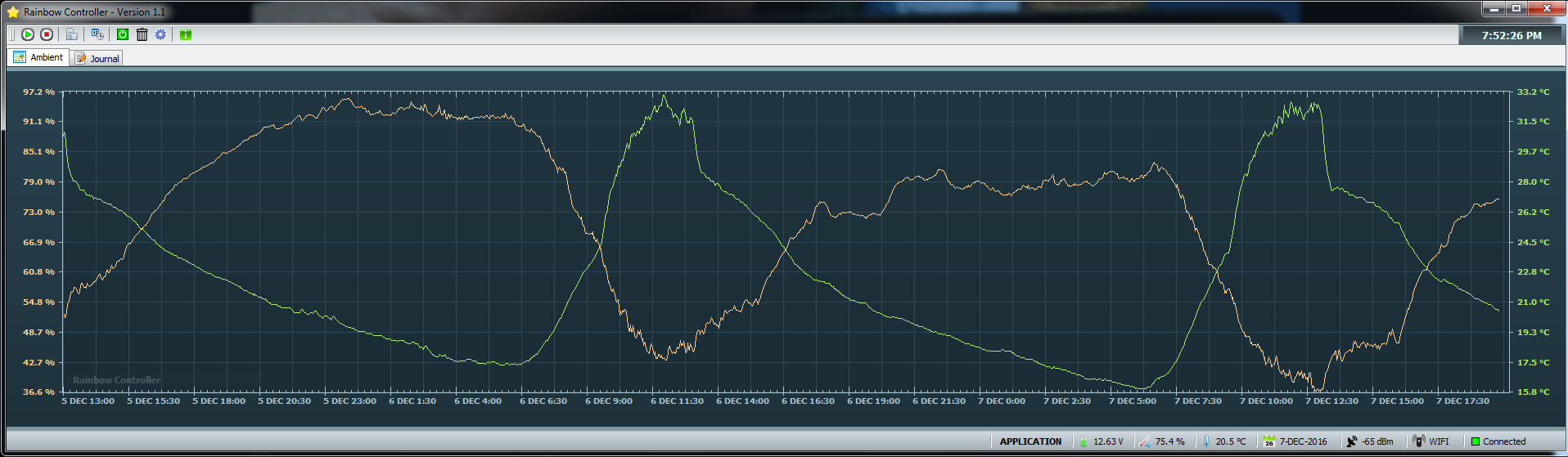Click the thermometer 20.5 °C status reading
Image resolution: width=1568 pixels, height=457 pixels.
1224,441
